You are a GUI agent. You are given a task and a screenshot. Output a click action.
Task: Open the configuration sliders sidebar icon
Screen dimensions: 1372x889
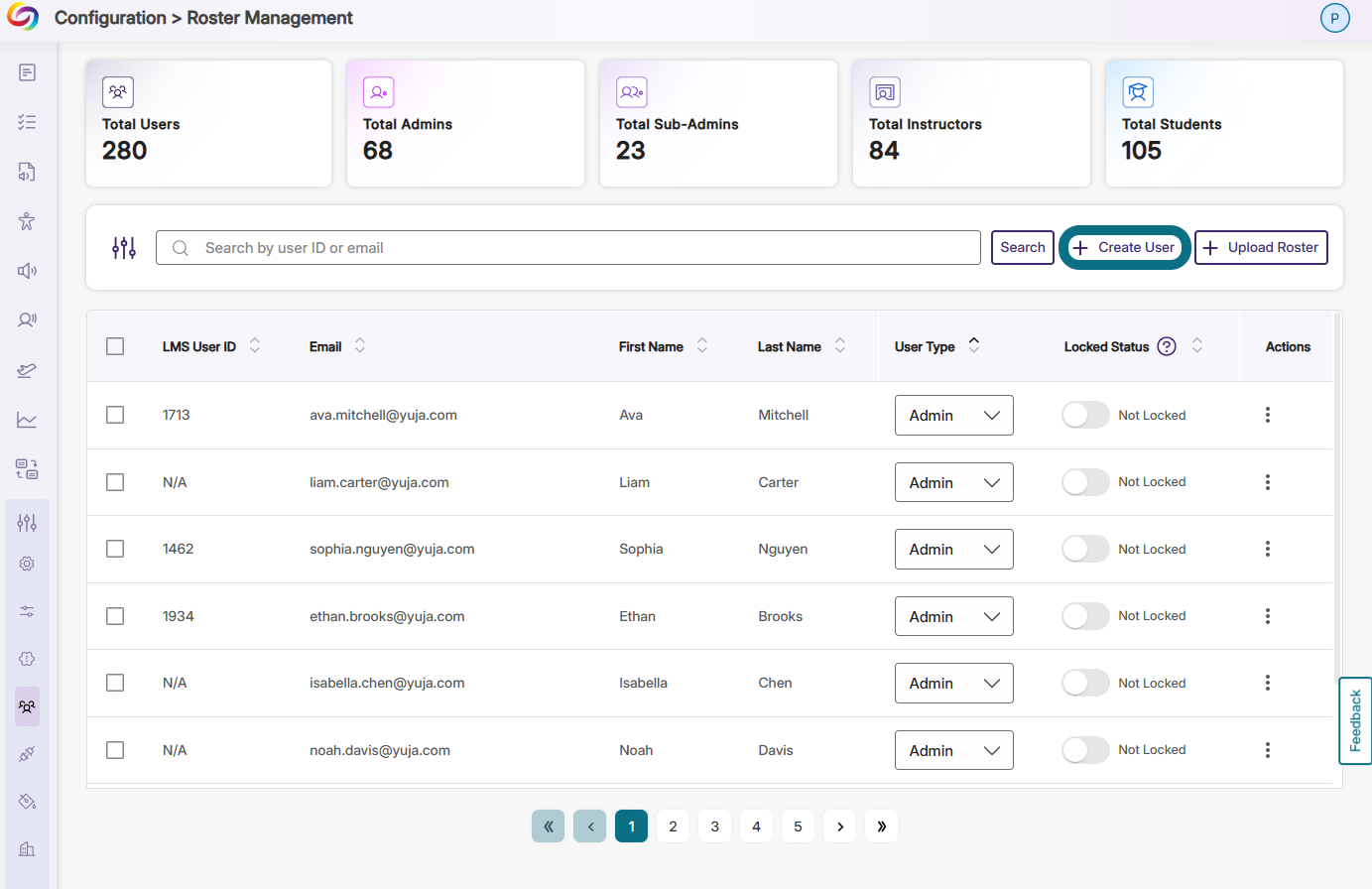pos(27,522)
